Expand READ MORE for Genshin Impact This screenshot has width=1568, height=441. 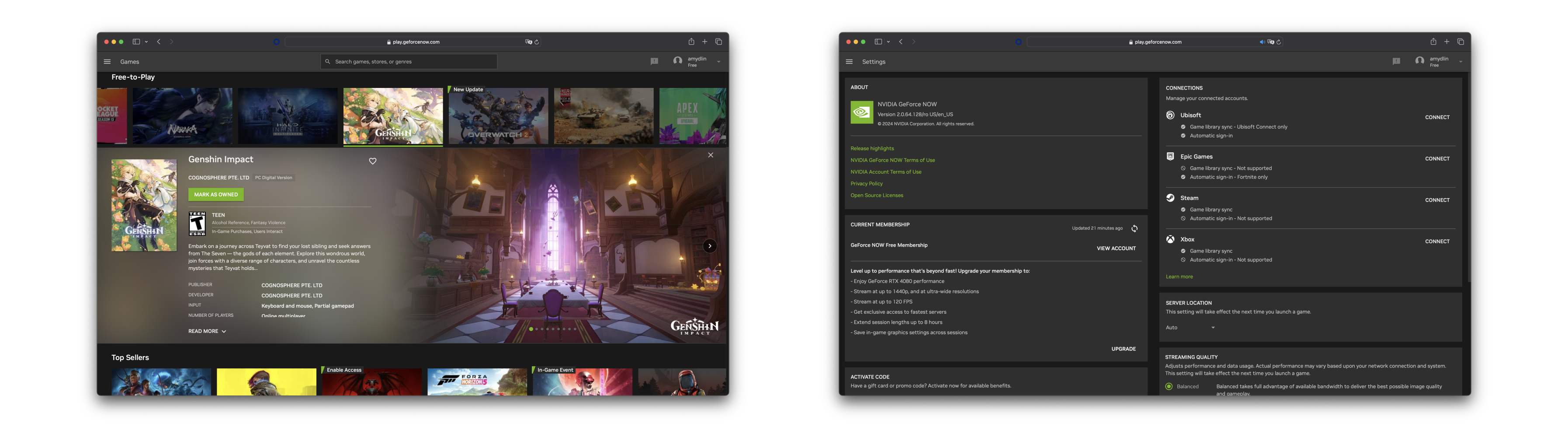tap(207, 331)
